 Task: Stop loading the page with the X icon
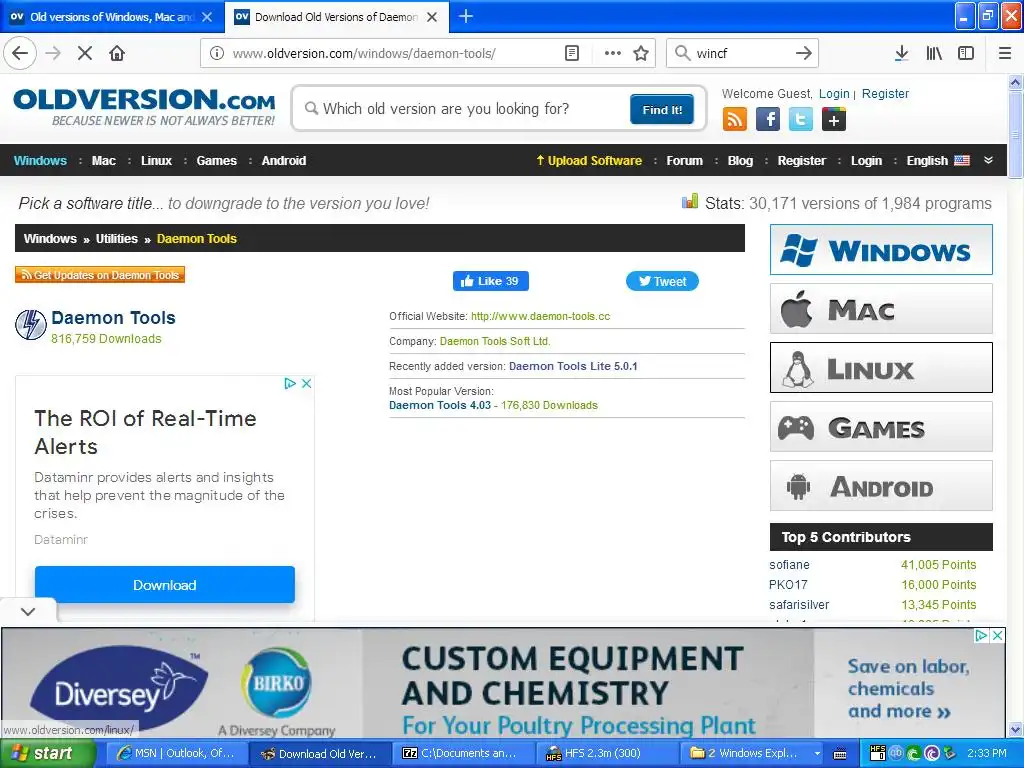click(85, 53)
